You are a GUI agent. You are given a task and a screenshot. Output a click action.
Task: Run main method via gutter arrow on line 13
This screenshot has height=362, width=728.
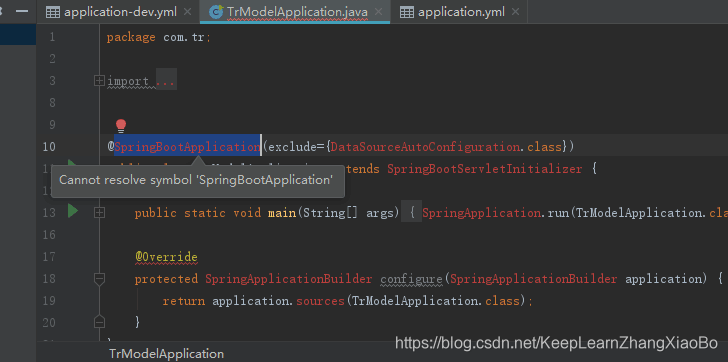click(72, 211)
